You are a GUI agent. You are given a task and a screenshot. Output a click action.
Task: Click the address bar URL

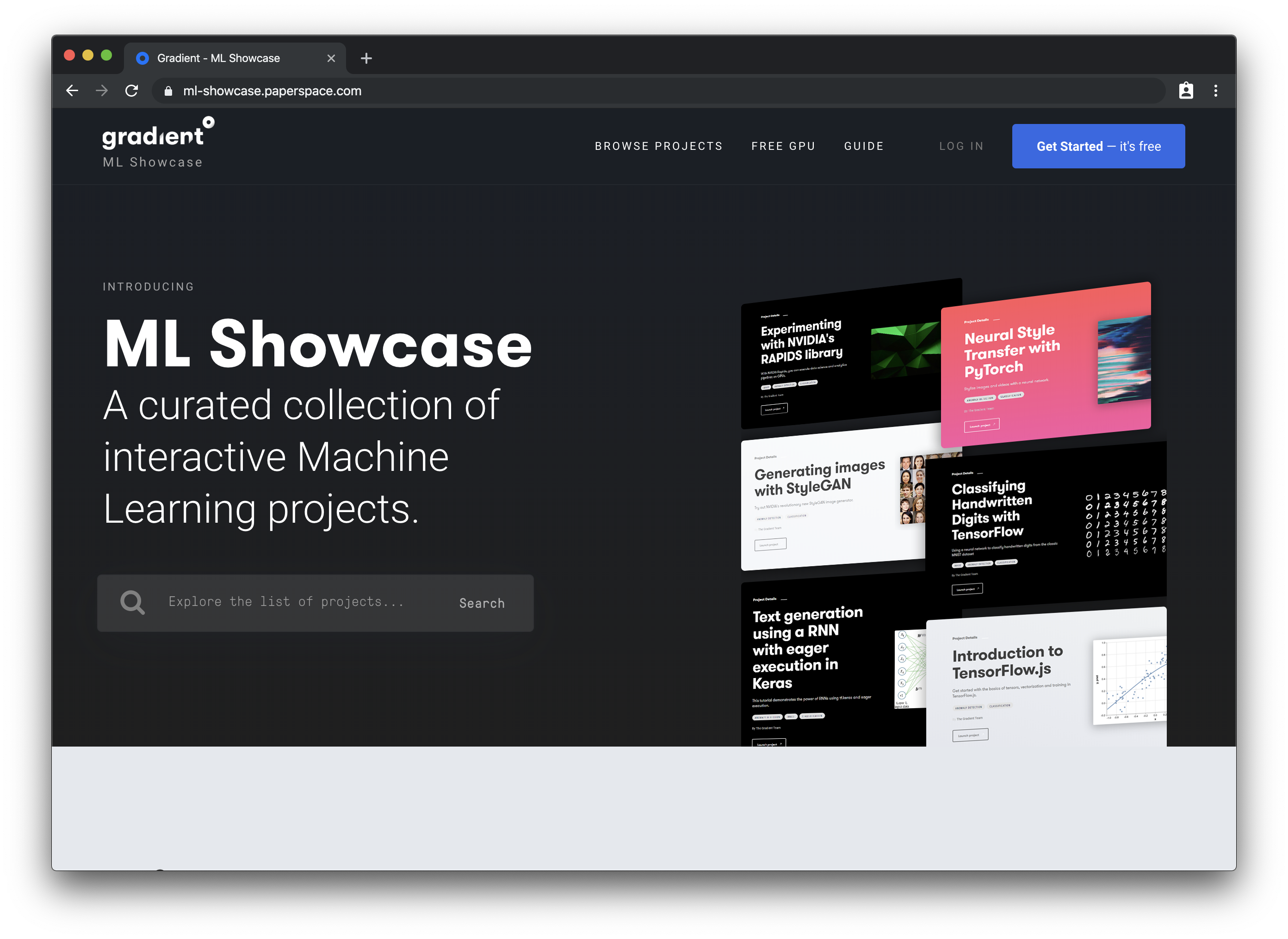tap(272, 91)
